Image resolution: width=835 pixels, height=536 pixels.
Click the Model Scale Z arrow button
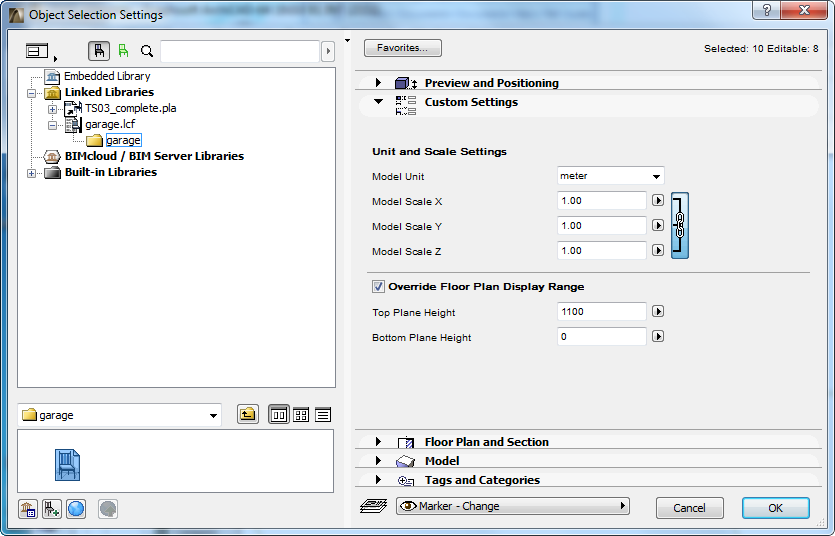(x=658, y=251)
